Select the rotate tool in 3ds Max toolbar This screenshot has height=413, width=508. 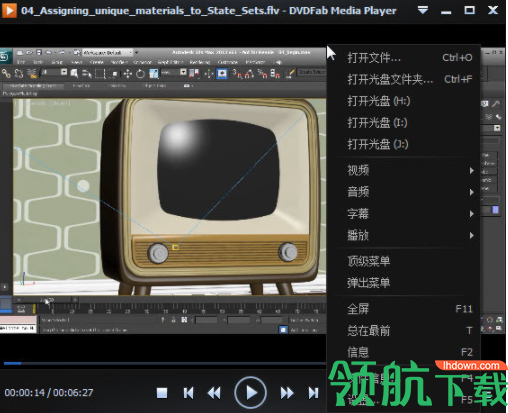pos(140,73)
